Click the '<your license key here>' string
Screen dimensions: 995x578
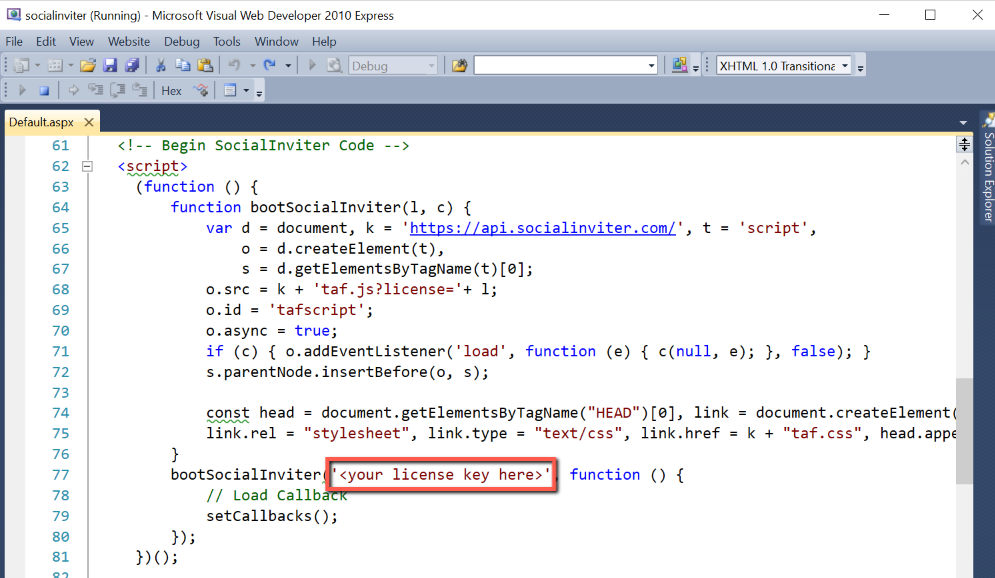(441, 475)
